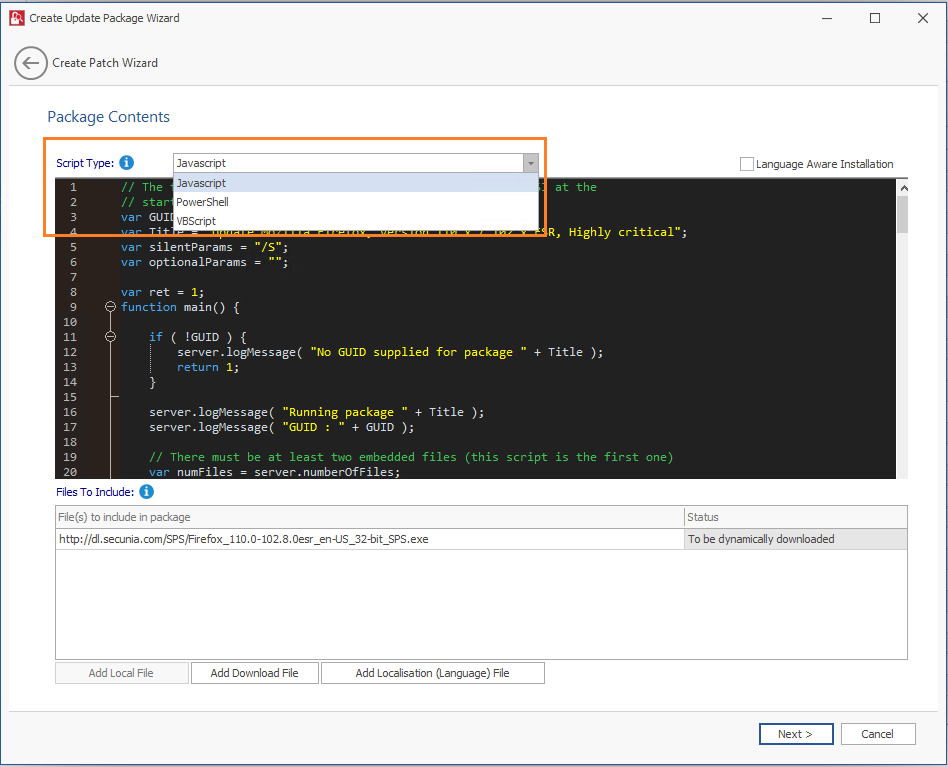Minimize the Create Update Package Wizard window
This screenshot has width=948, height=767.
827,18
